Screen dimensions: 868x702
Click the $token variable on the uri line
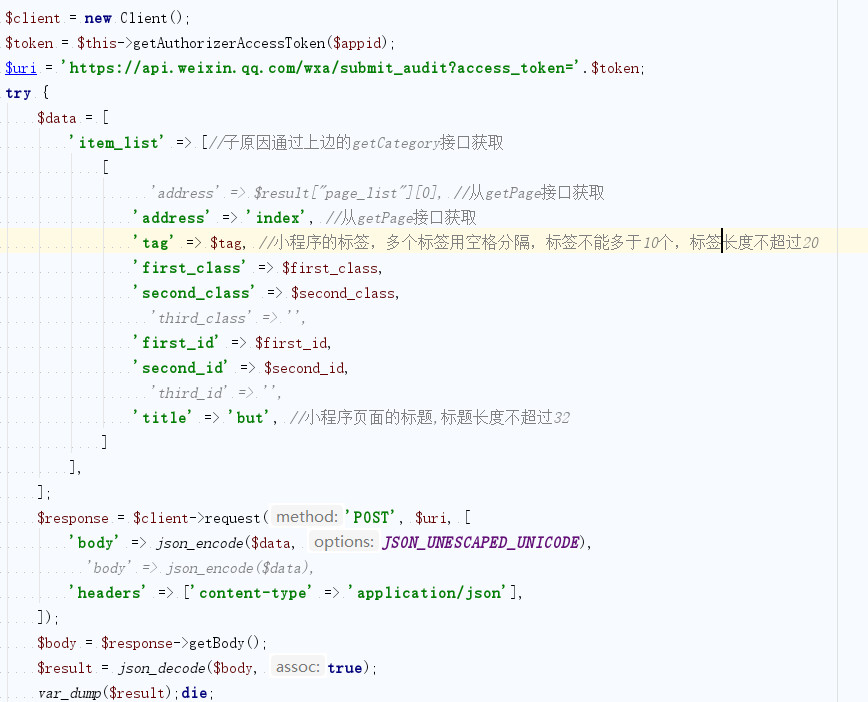coord(616,68)
